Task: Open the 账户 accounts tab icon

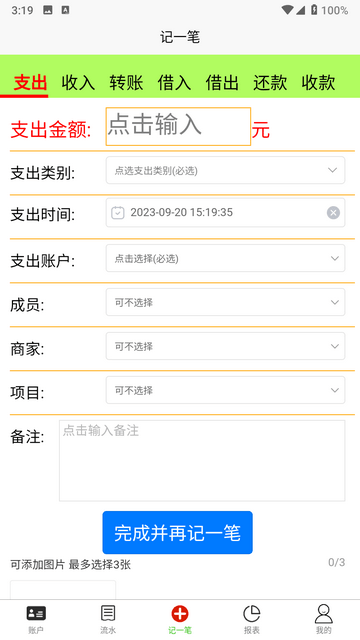Action: click(36, 613)
